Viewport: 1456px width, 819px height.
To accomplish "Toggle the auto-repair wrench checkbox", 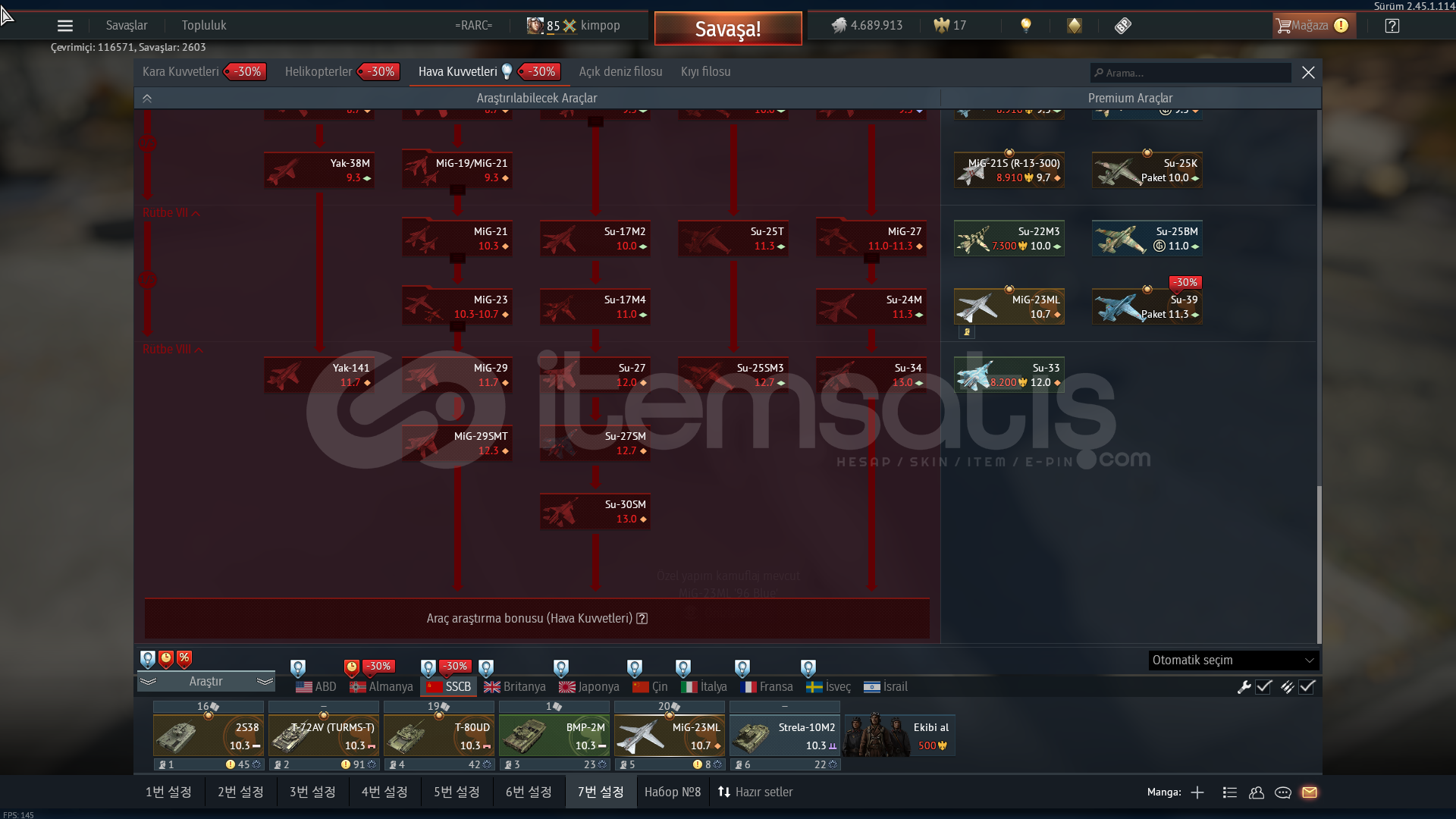I will pos(1263,687).
